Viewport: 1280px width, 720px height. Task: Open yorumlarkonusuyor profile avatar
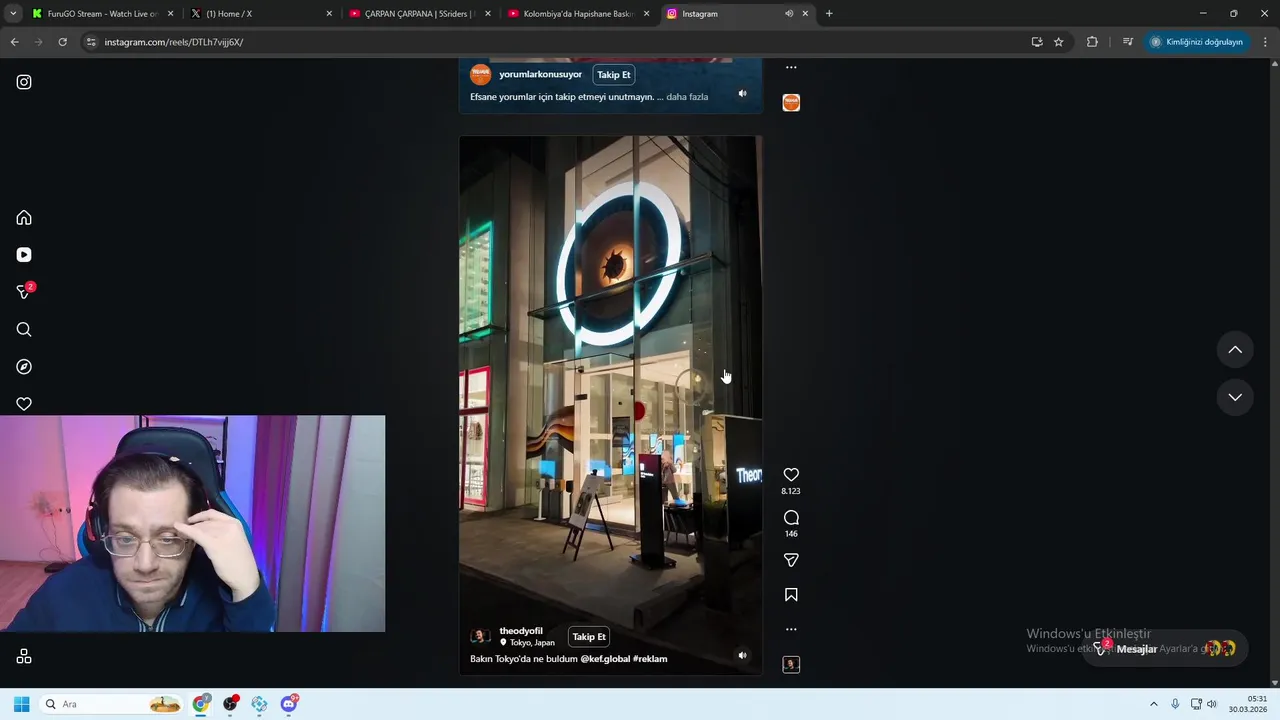tap(480, 74)
